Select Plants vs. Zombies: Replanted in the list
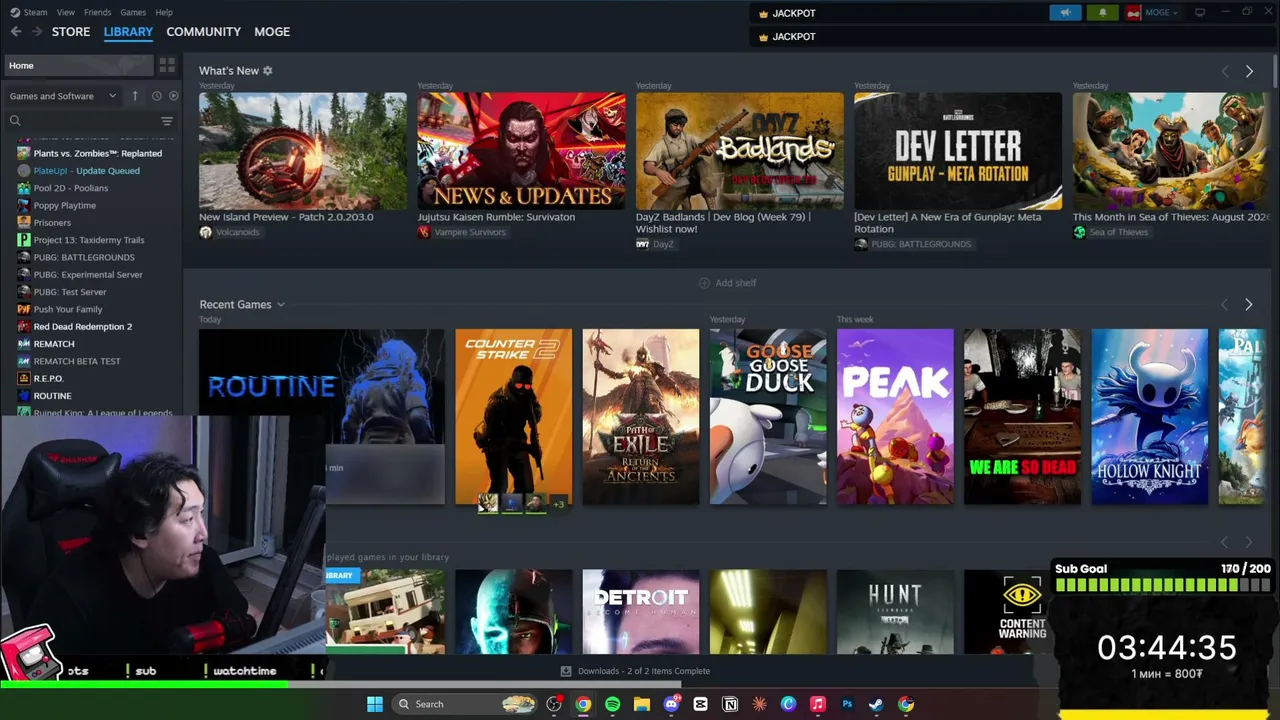1280x720 pixels. coord(97,153)
